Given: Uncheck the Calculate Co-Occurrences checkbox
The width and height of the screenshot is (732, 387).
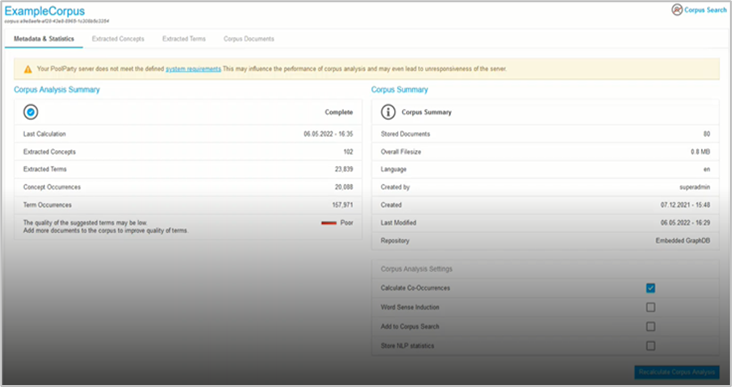Looking at the screenshot, I should 650,288.
